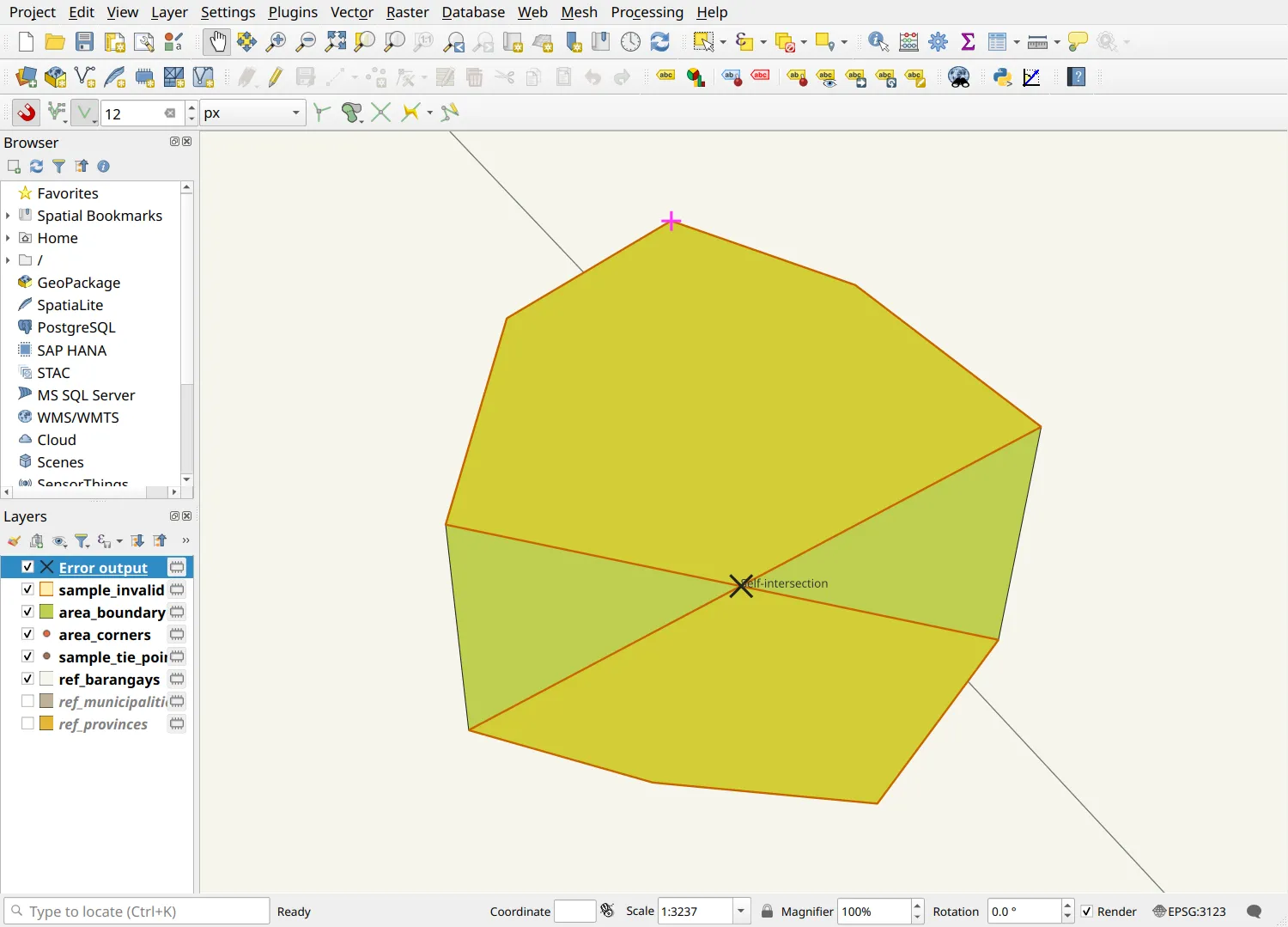Open the log messages speech bubble
1288x927 pixels.
[x=1255, y=912]
